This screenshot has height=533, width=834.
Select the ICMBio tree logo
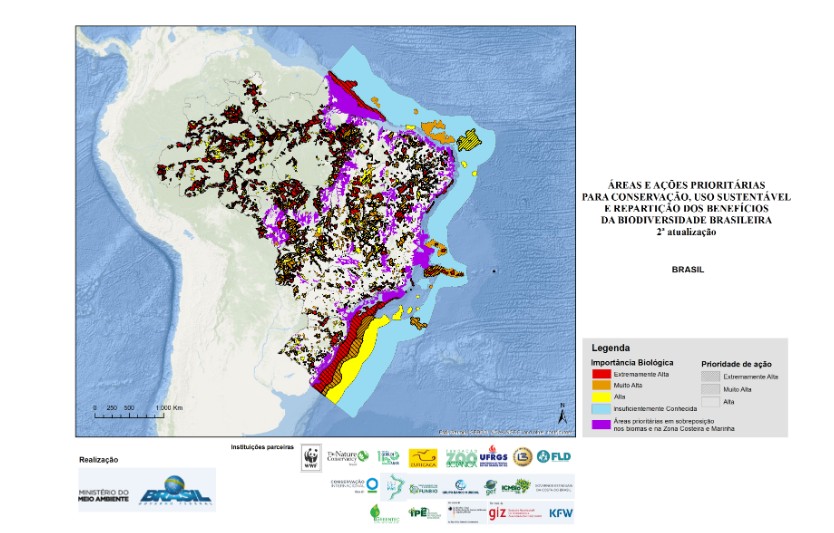[x=515, y=486]
